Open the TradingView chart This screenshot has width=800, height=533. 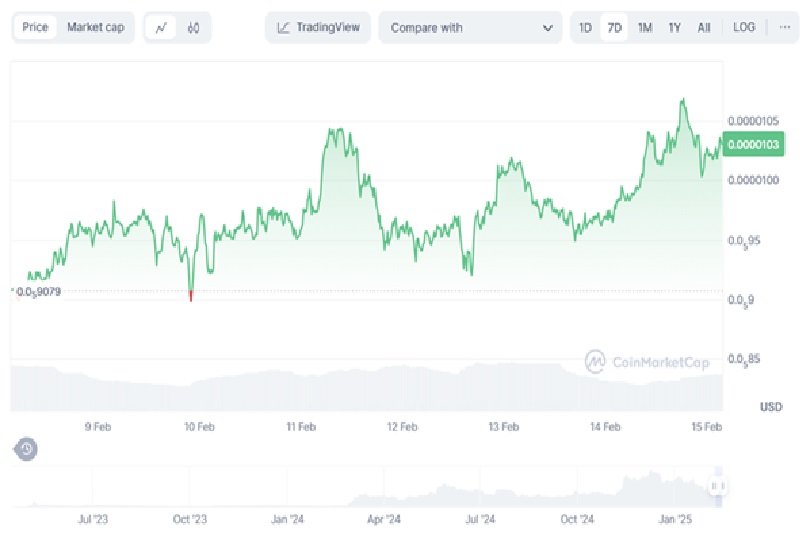click(318, 28)
